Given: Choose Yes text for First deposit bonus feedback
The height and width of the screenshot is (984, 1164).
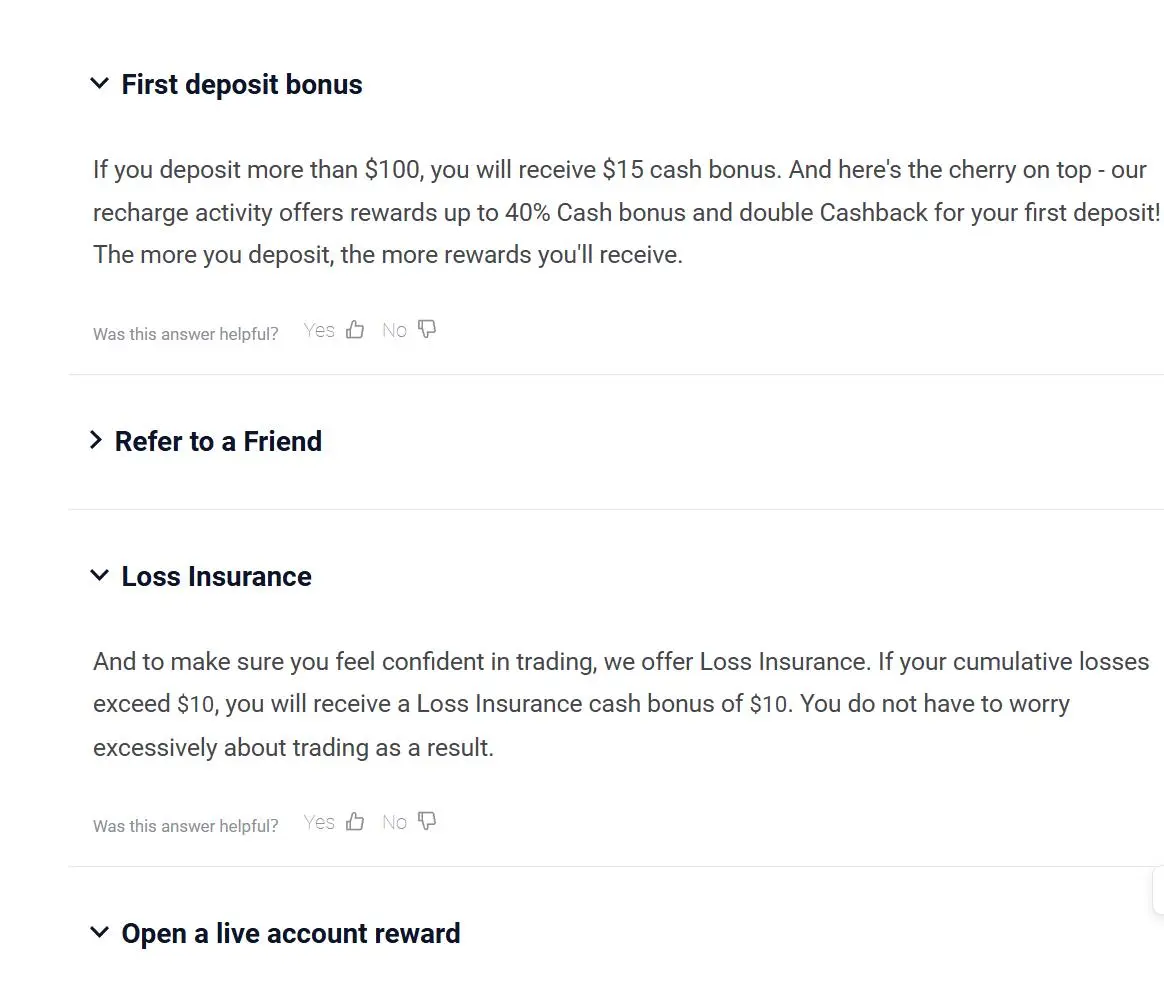Looking at the screenshot, I should click(x=319, y=330).
